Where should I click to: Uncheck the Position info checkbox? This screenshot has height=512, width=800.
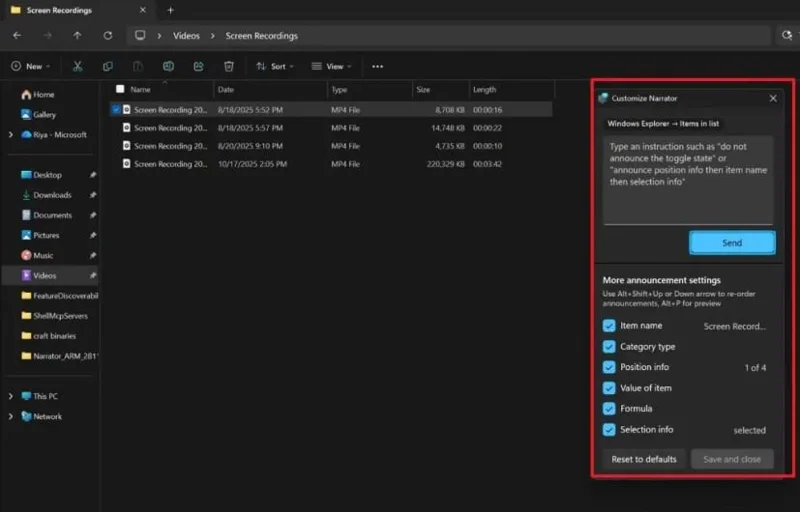click(609, 367)
